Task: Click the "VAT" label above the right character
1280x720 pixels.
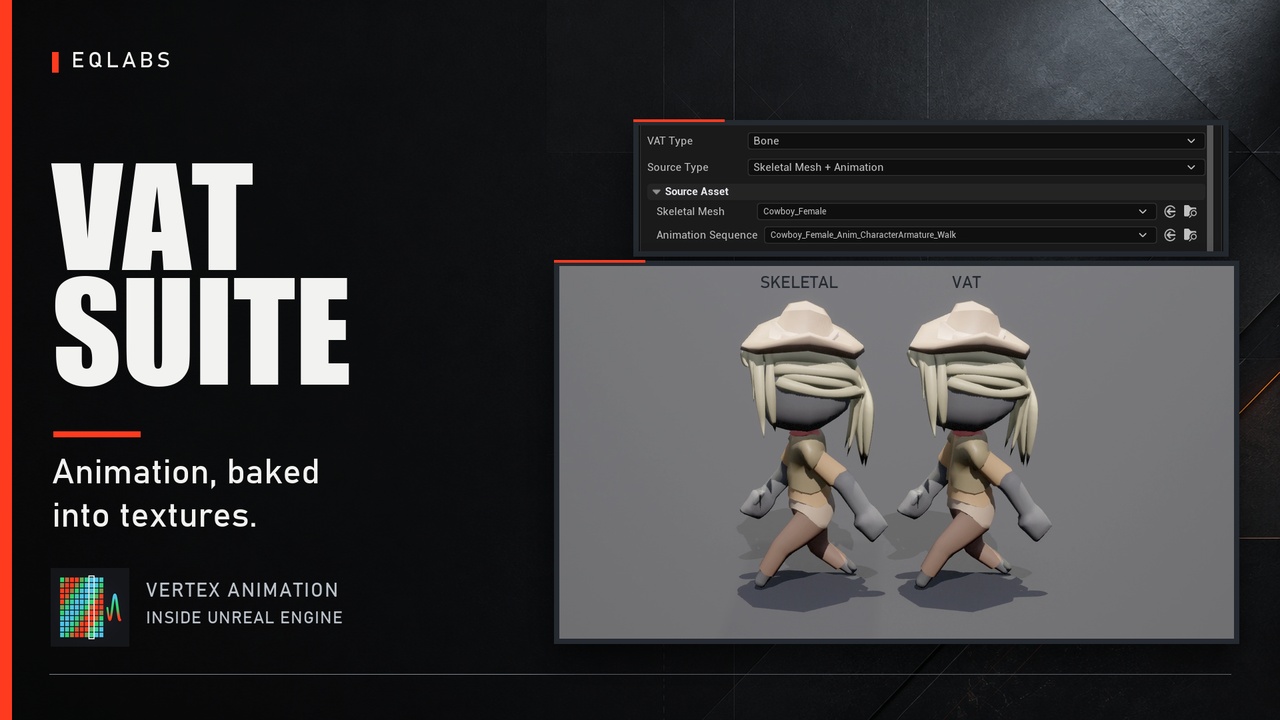Action: point(966,282)
